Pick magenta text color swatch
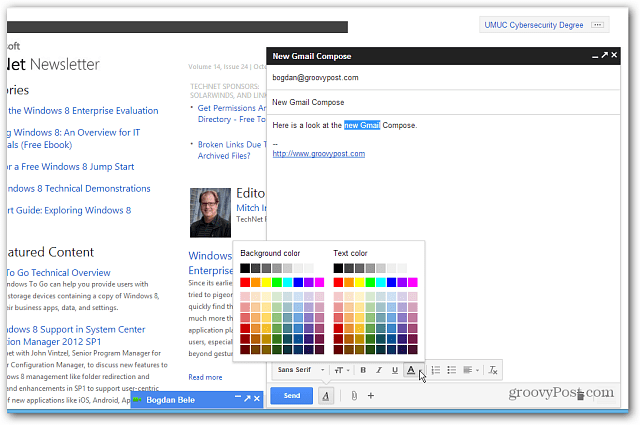Image resolution: width=640 pixels, height=425 pixels. pos(413,282)
